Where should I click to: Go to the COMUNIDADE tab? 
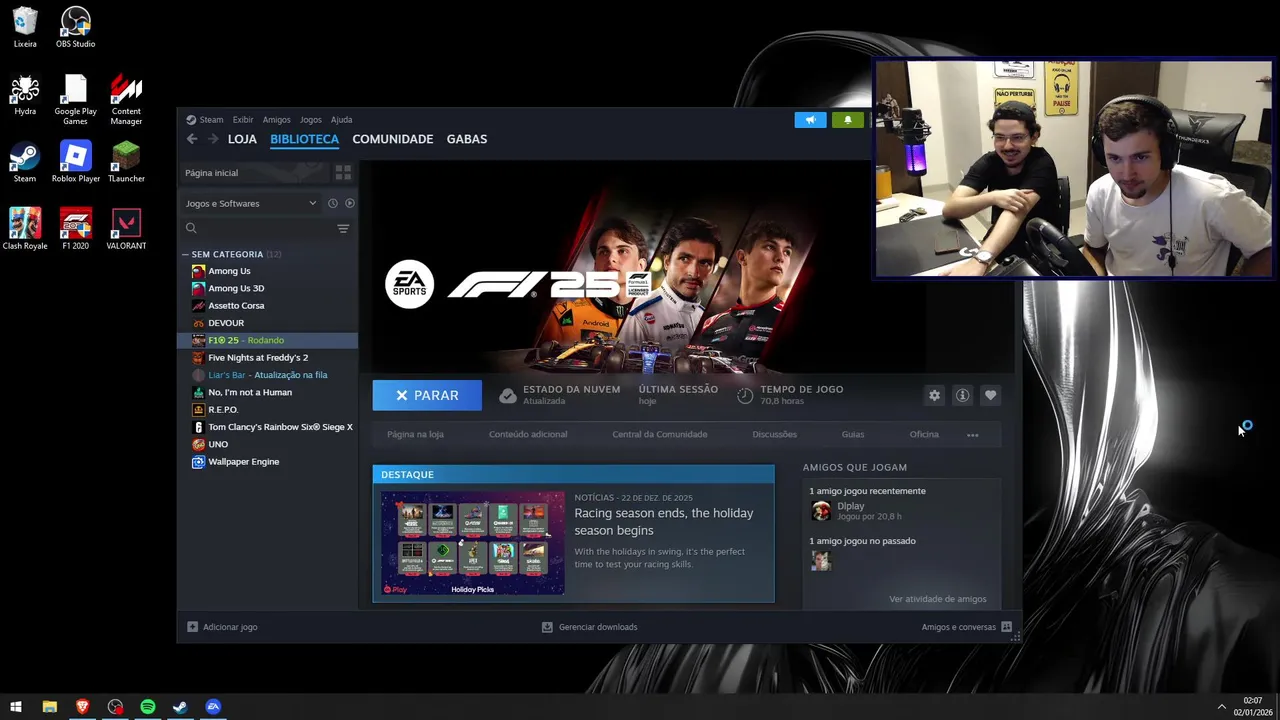click(x=393, y=139)
